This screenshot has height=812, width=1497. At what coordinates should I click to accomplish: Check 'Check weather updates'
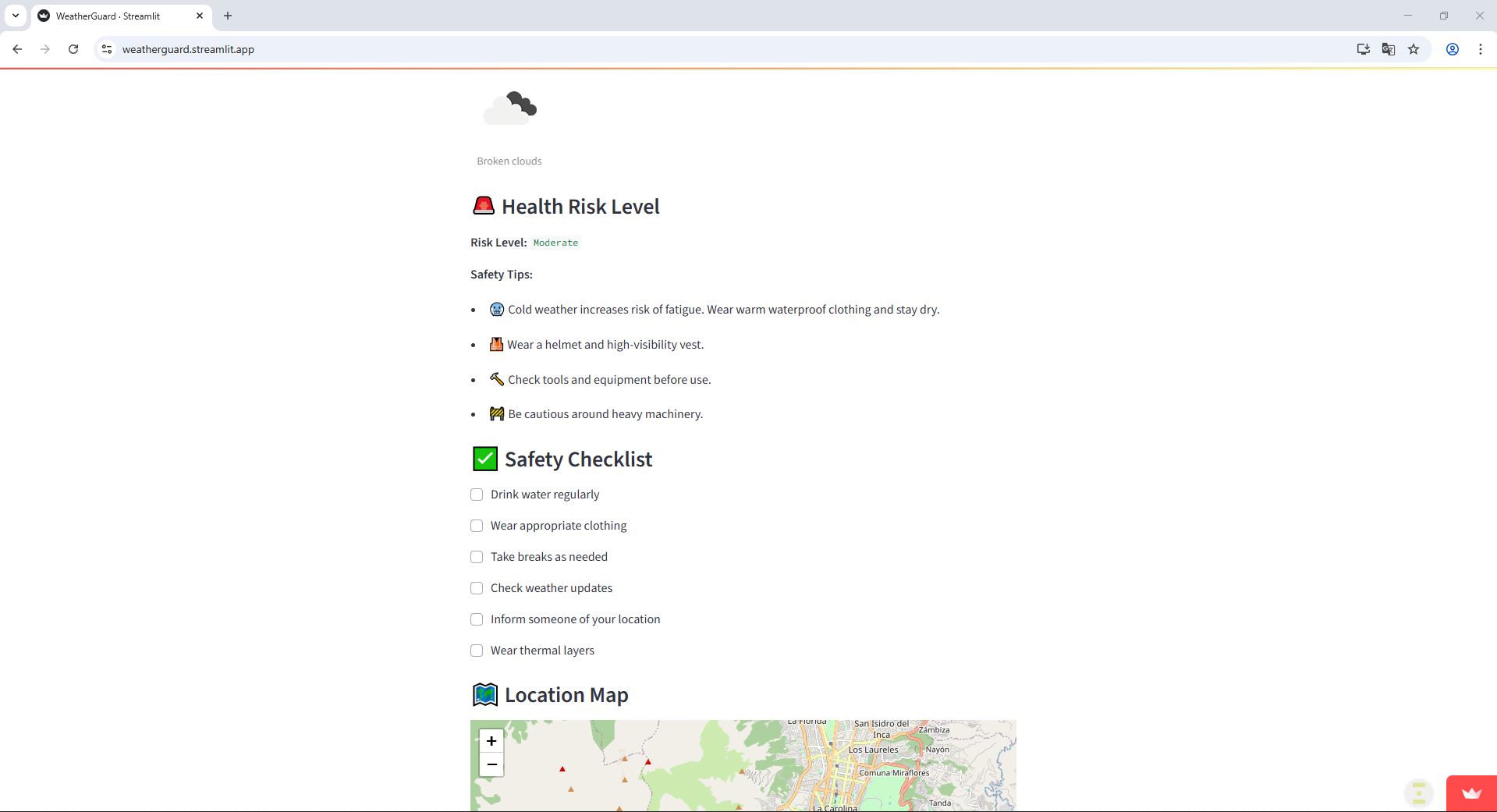click(477, 588)
